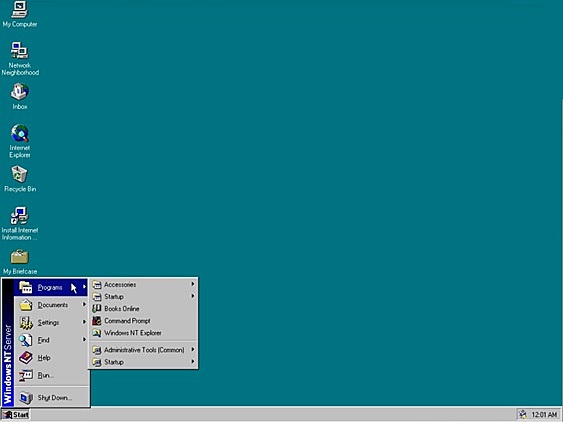Screen dimensions: 563x422
Task: Open Startup folder below Accessories
Action: click(143, 297)
